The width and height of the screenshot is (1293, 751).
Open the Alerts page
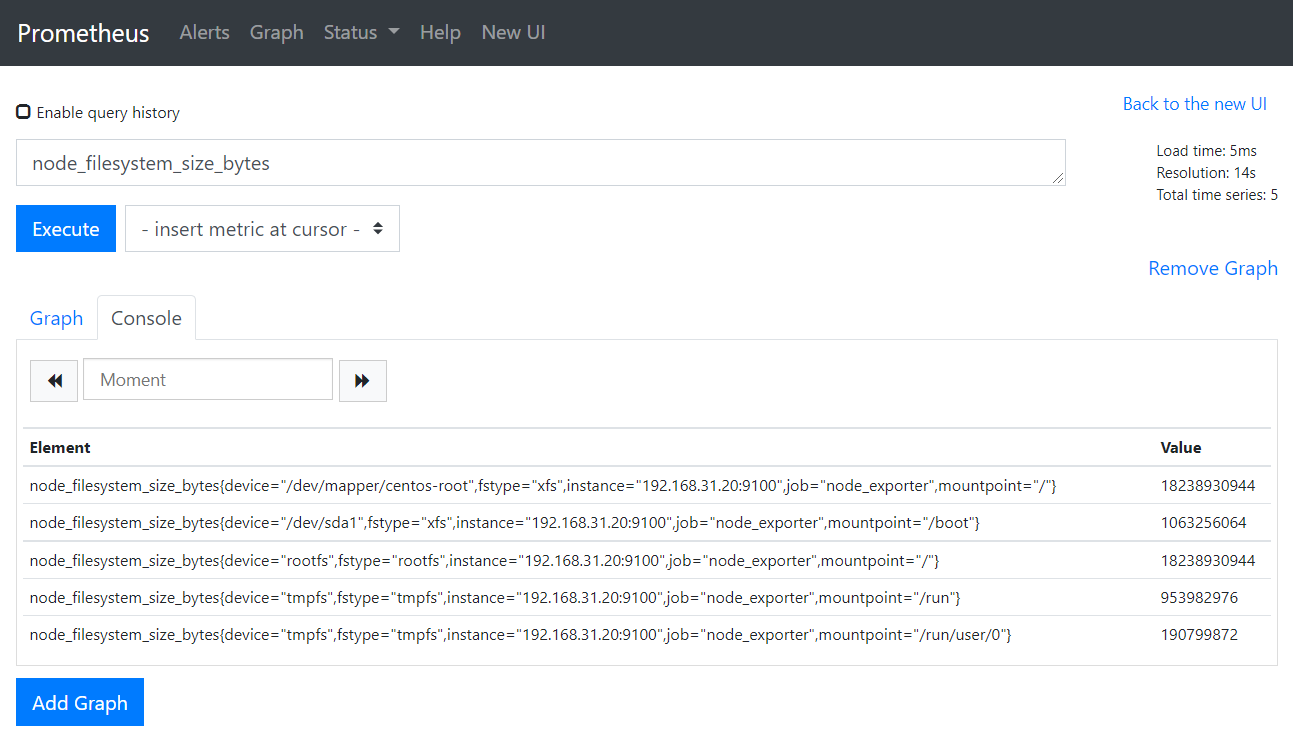point(204,32)
